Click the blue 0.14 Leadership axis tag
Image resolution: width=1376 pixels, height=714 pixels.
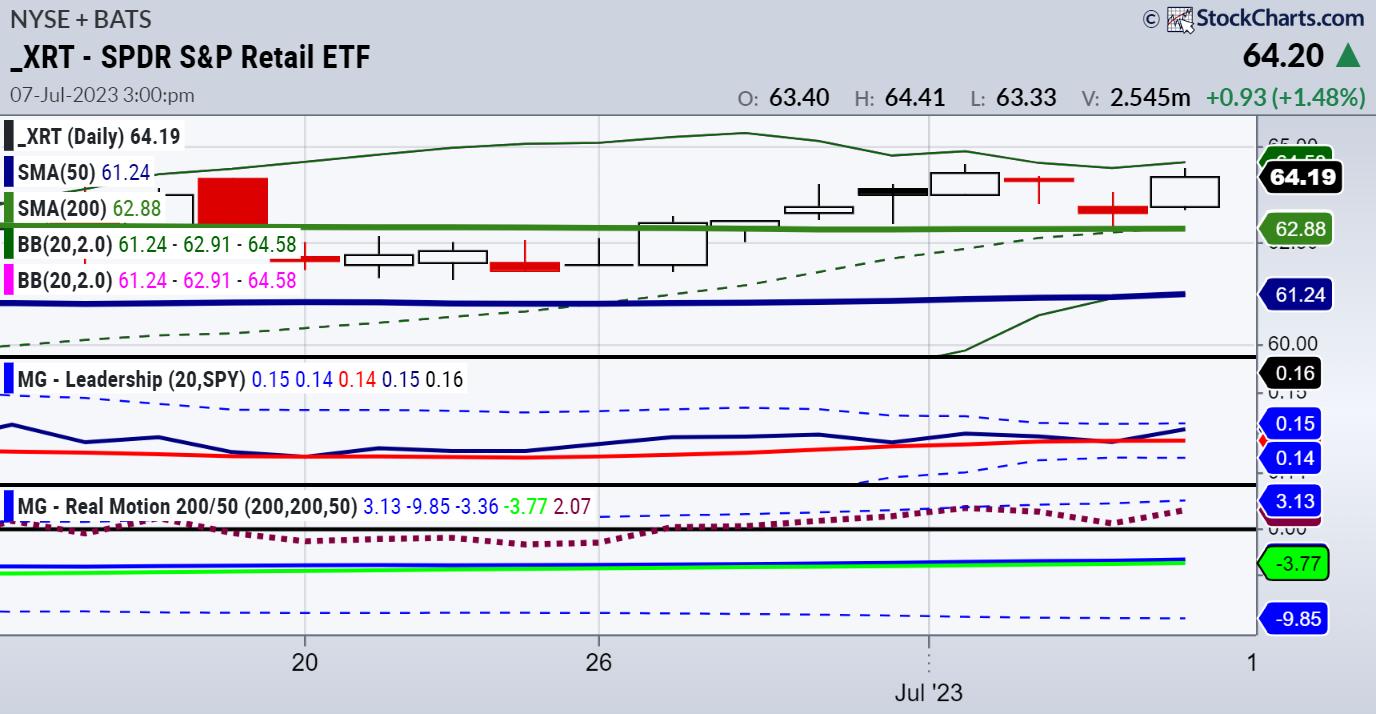[1290, 458]
